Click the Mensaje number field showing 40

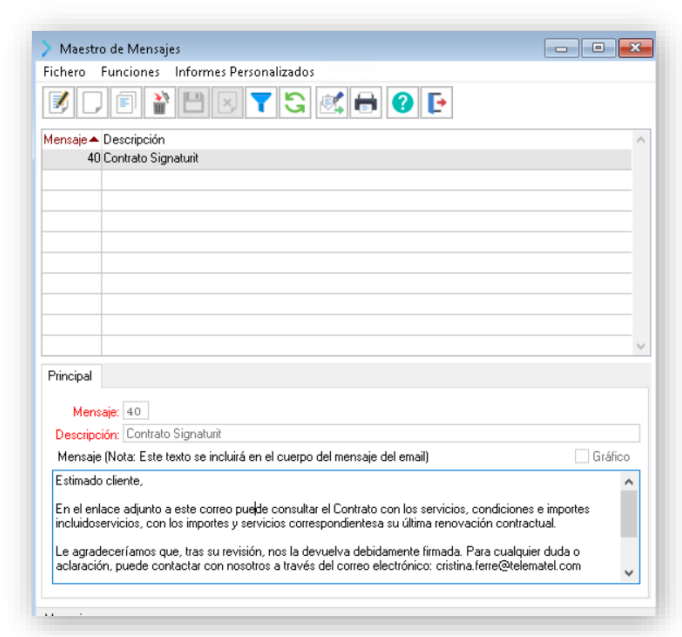[x=136, y=411]
